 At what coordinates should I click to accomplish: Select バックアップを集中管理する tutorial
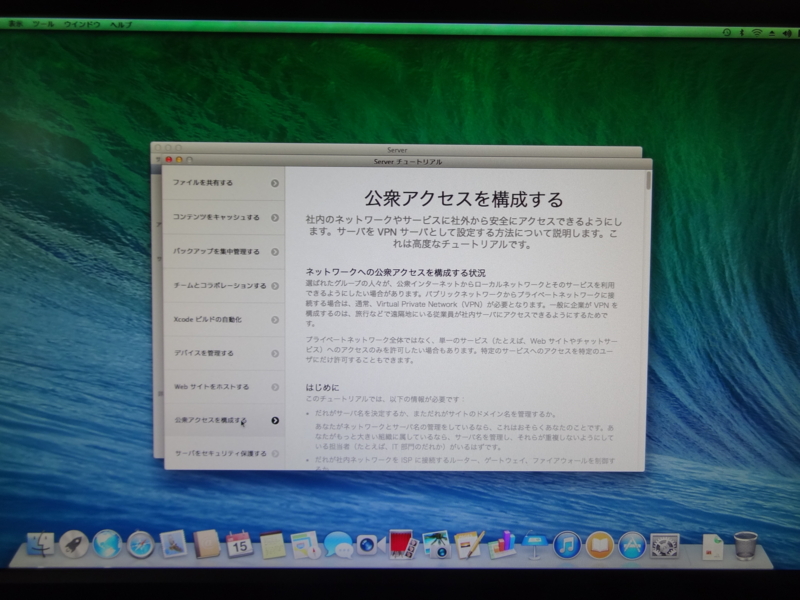click(223, 252)
